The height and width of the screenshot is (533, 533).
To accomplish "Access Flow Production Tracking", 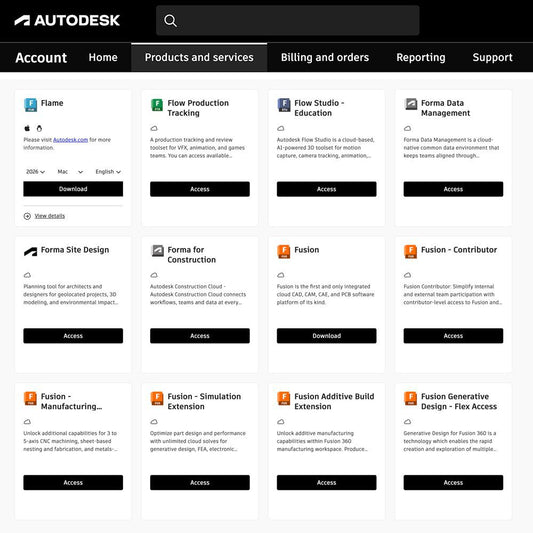I will tap(200, 189).
